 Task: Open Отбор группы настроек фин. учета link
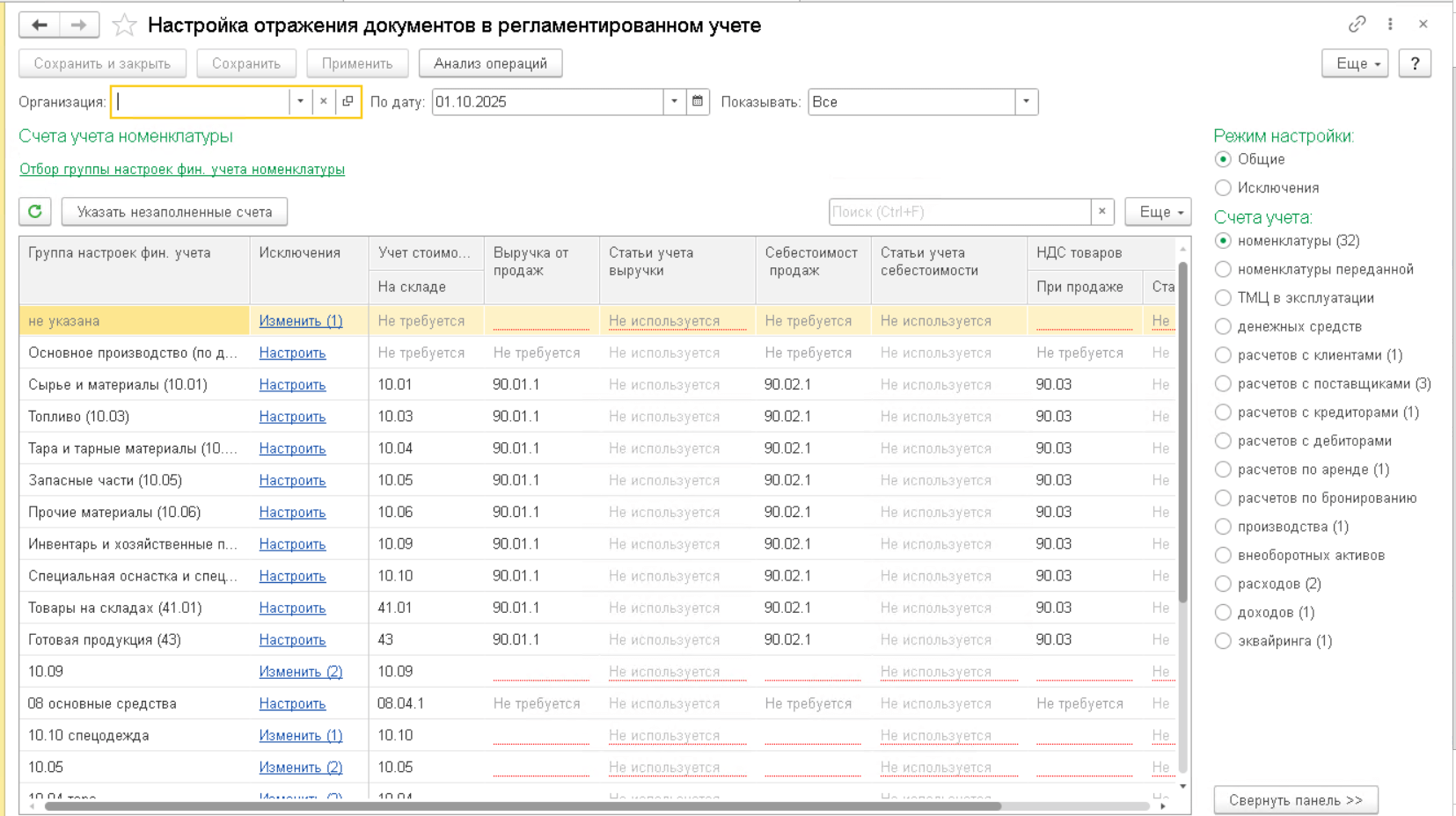182,170
